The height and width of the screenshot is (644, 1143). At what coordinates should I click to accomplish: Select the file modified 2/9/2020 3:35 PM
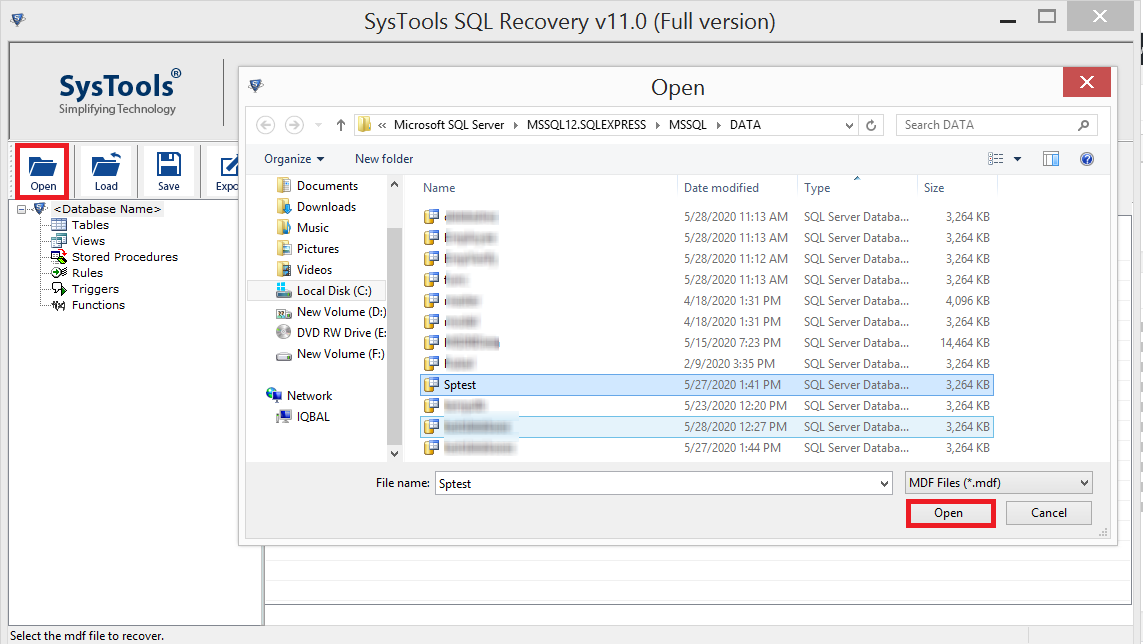tap(706, 364)
